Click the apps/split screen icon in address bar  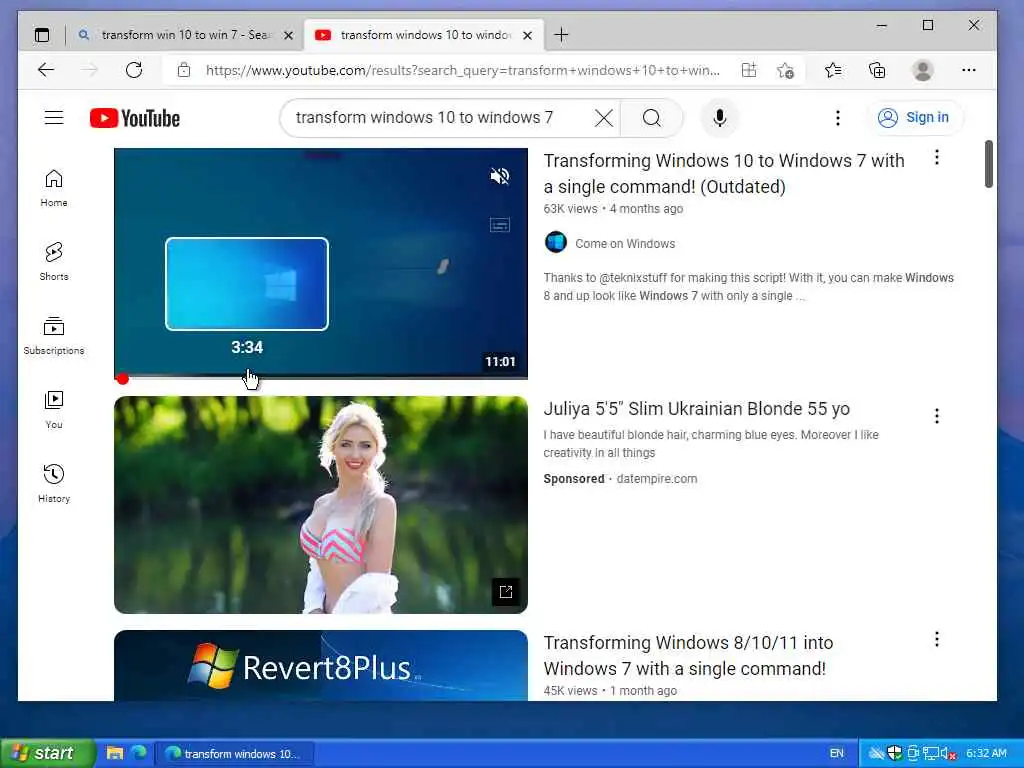tap(749, 70)
